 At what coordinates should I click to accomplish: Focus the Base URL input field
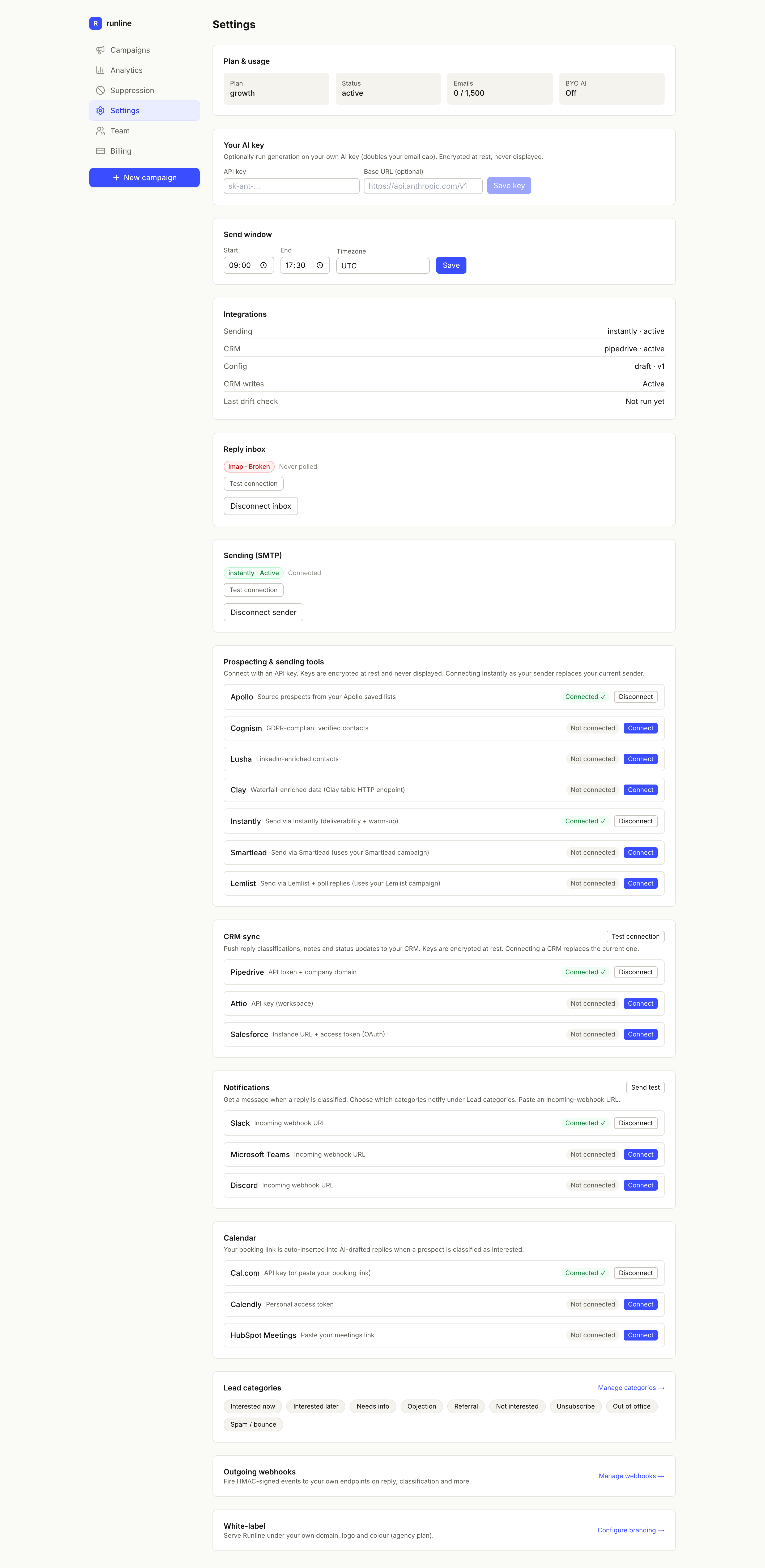(423, 186)
